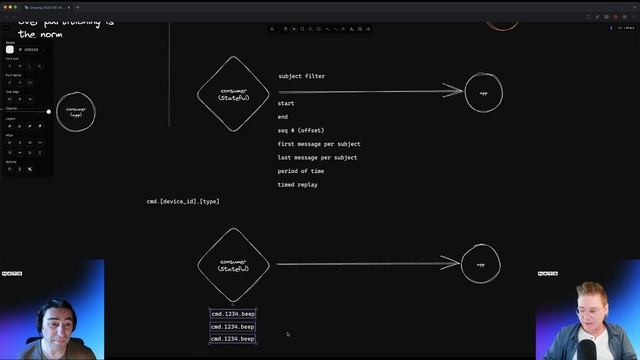The height and width of the screenshot is (360, 640).
Task: Select the 'end' text label
Action: [283, 117]
